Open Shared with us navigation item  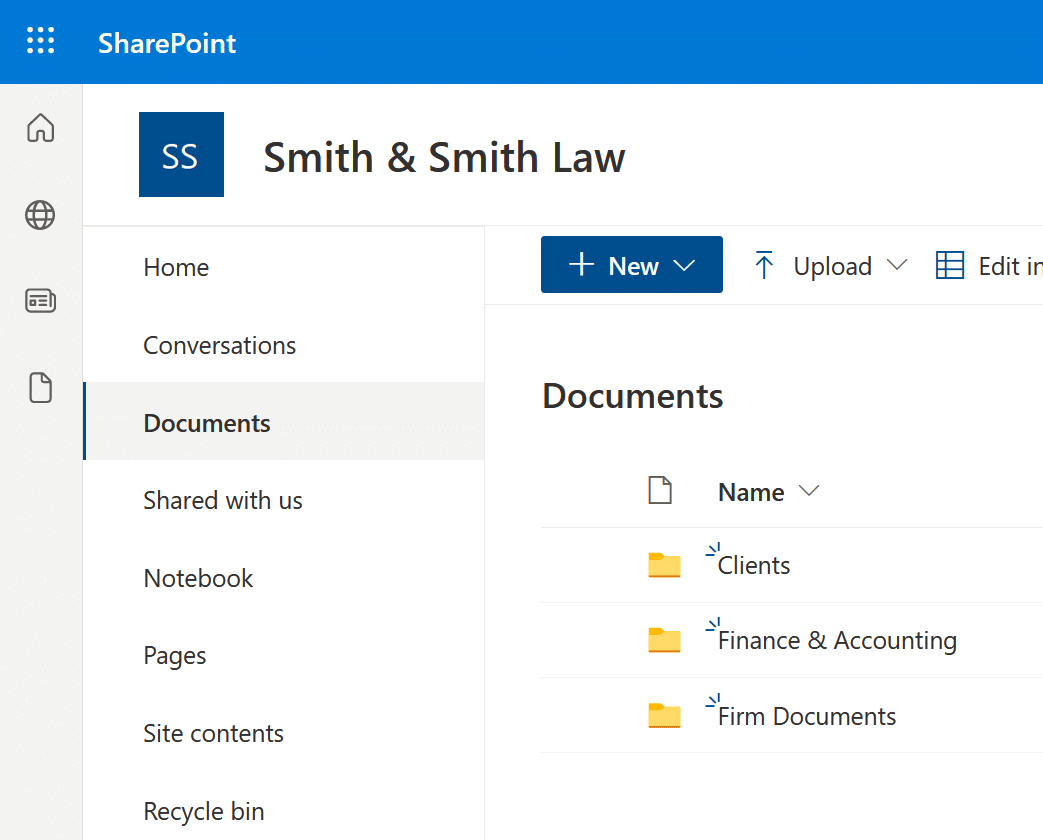point(284,500)
